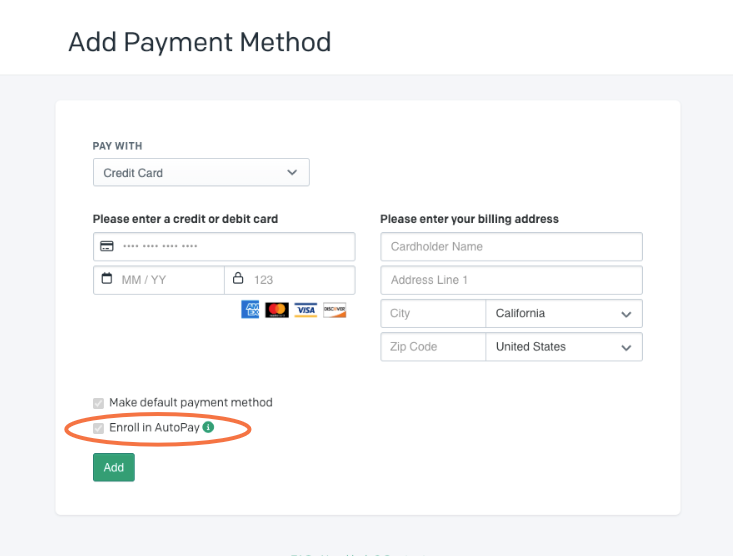
Task: Click the American Express card logo
Action: (x=250, y=310)
